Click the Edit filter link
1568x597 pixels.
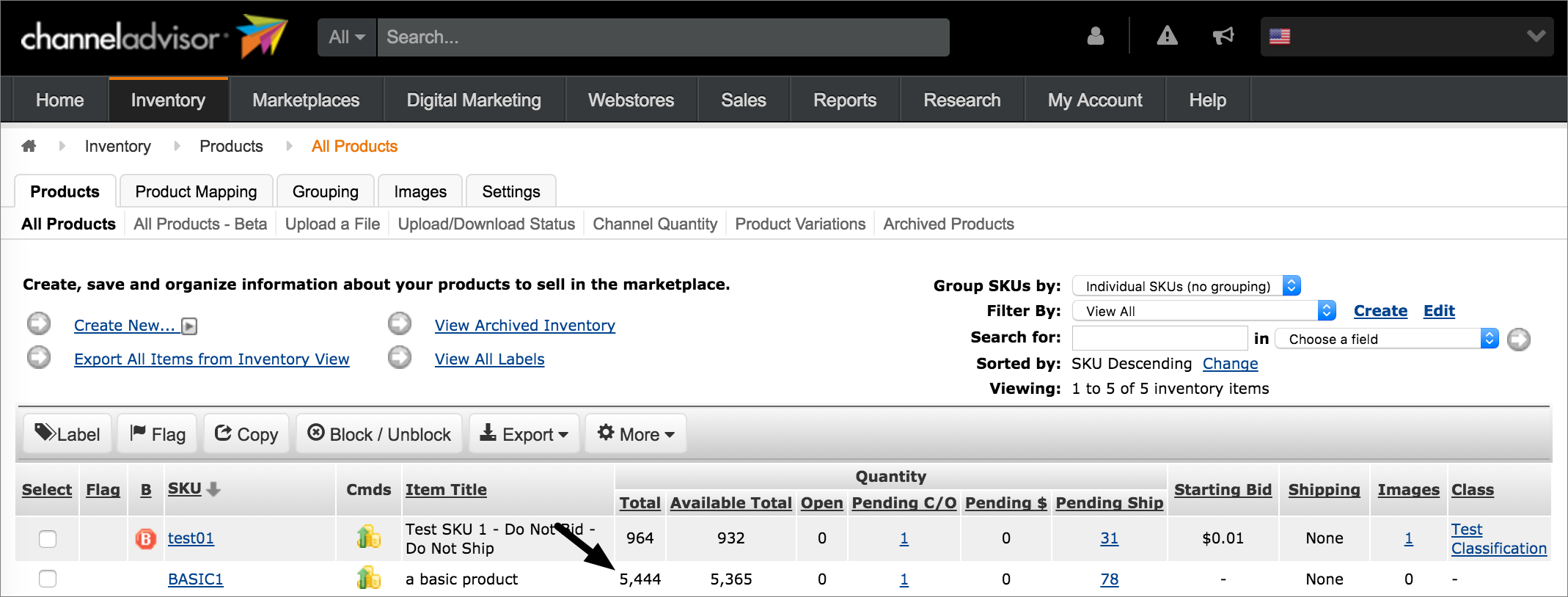[1439, 311]
